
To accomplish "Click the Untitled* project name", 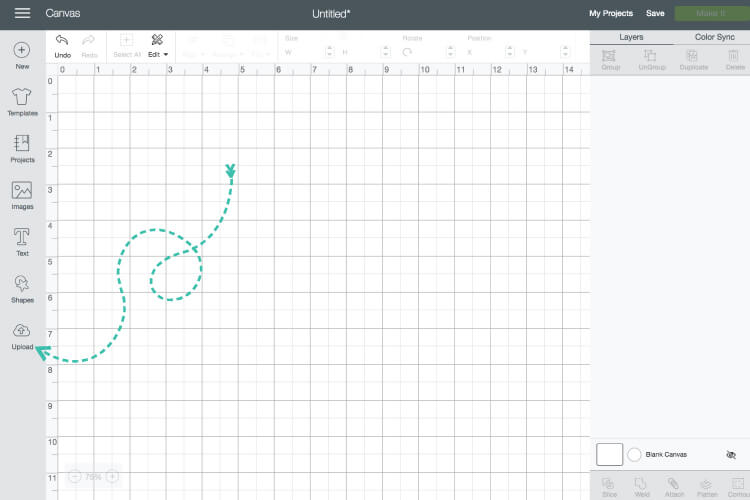I will (x=331, y=14).
